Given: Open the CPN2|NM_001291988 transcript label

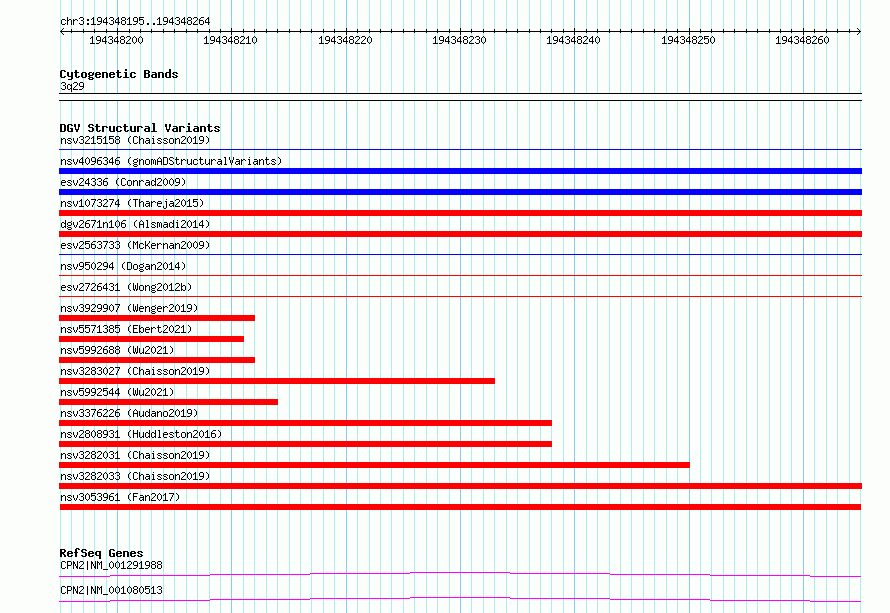Looking at the screenshot, I should [111, 565].
